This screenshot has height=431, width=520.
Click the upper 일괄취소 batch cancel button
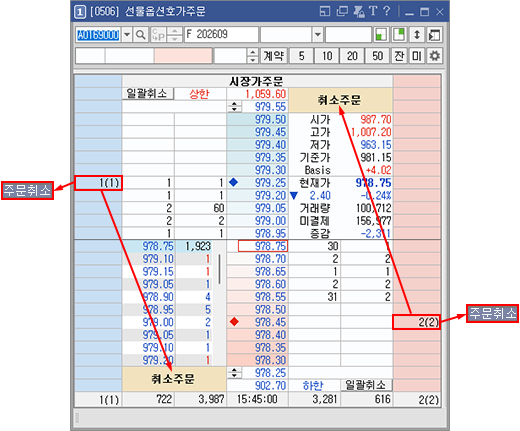click(x=148, y=94)
